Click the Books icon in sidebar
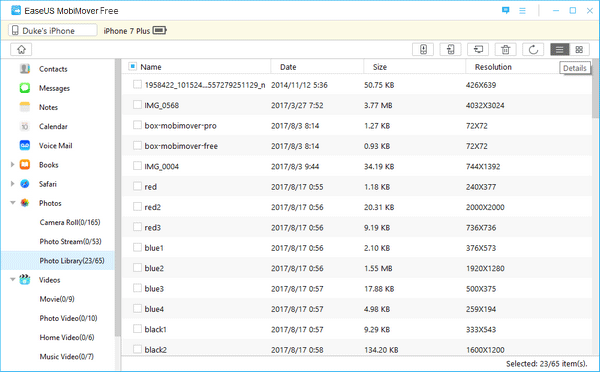 25,165
